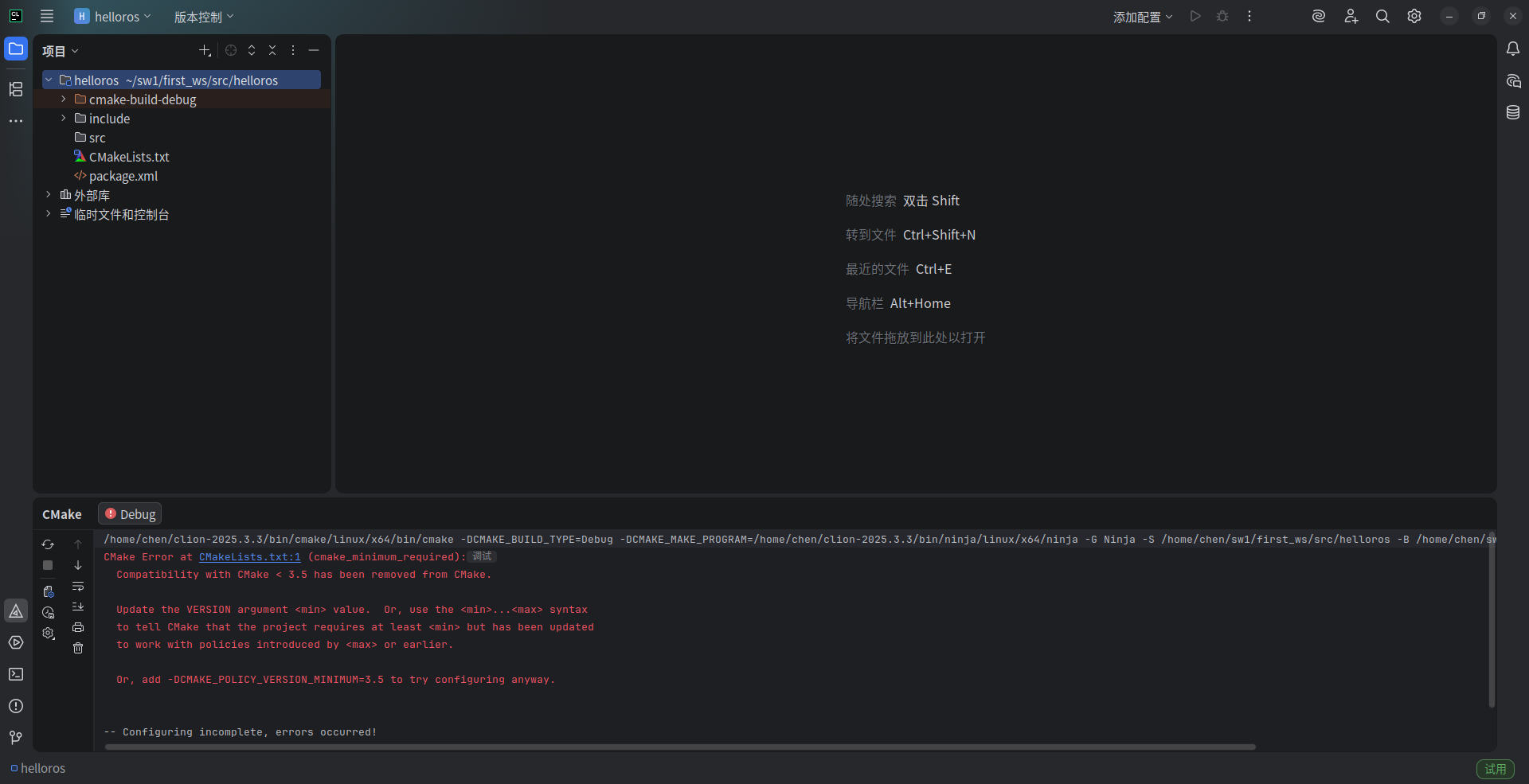The height and width of the screenshot is (784, 1529).
Task: Click the '-DCMAKE_POLICY_VERSION_MINIMUM=3.5' output line
Action: click(335, 680)
